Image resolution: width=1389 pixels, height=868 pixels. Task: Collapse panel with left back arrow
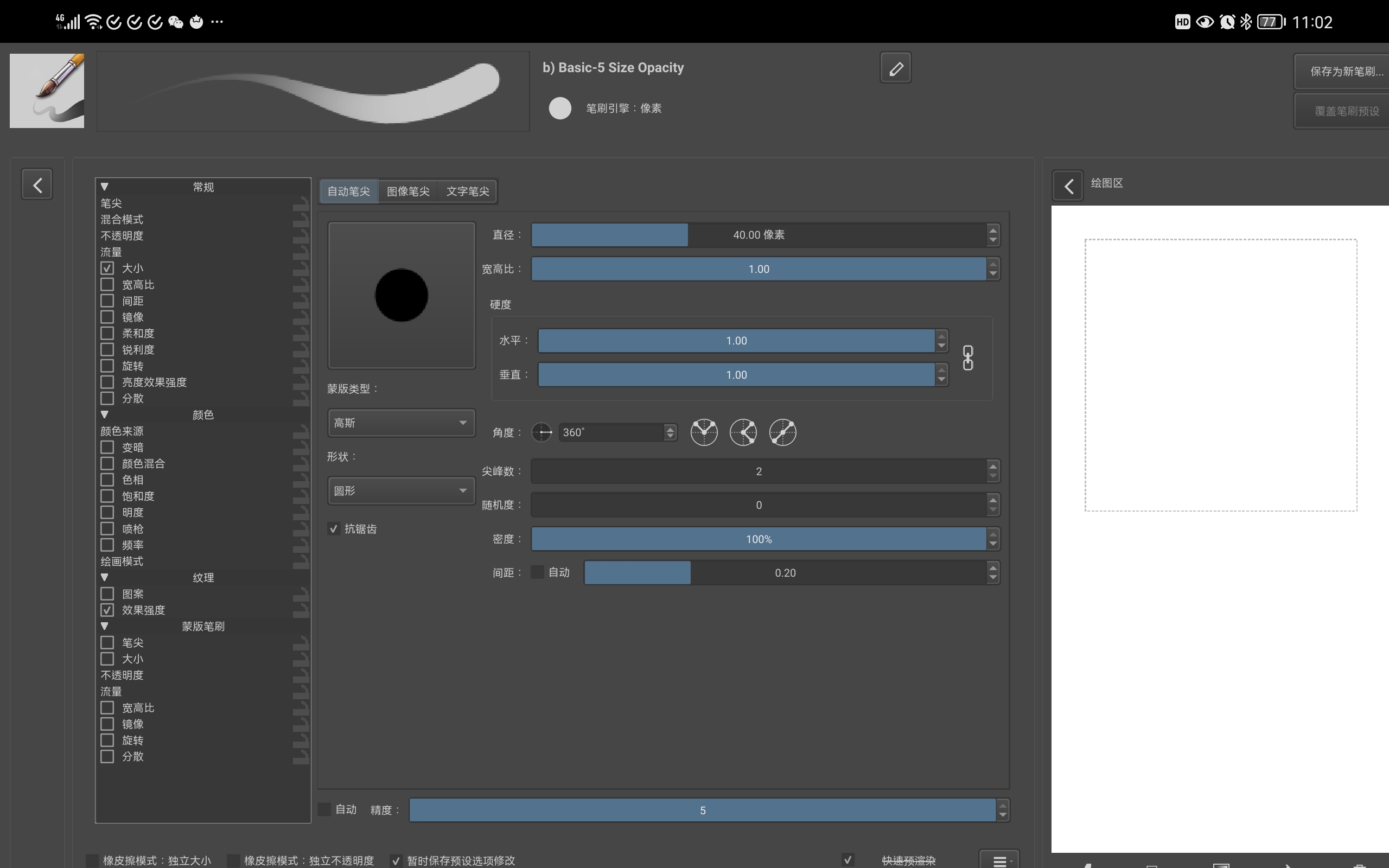pos(37,185)
